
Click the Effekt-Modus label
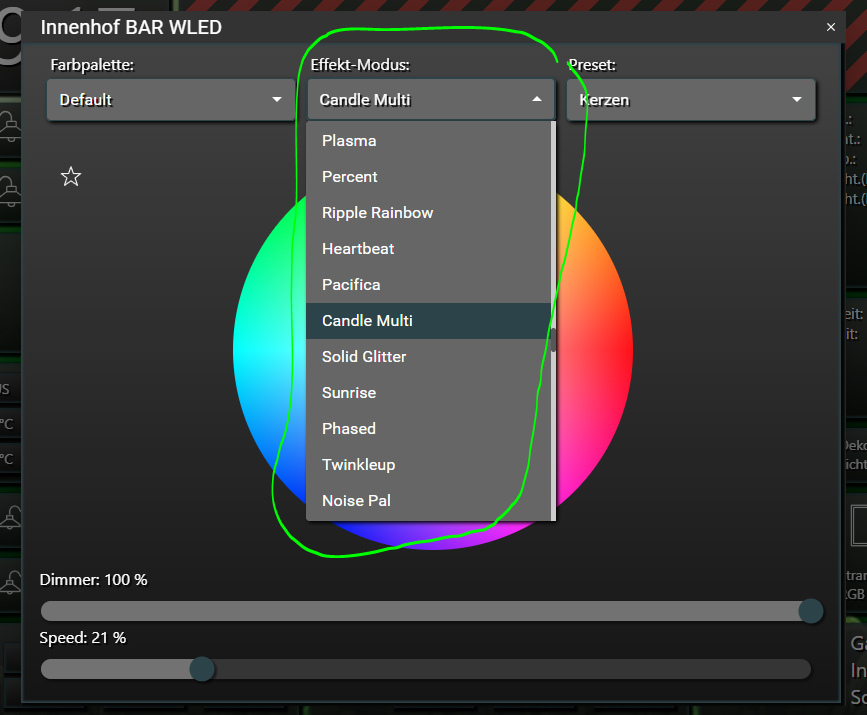click(360, 65)
